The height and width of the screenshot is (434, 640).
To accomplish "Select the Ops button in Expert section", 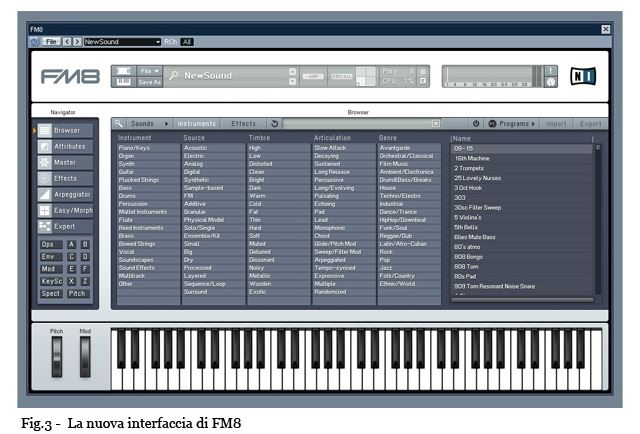I will [x=48, y=244].
